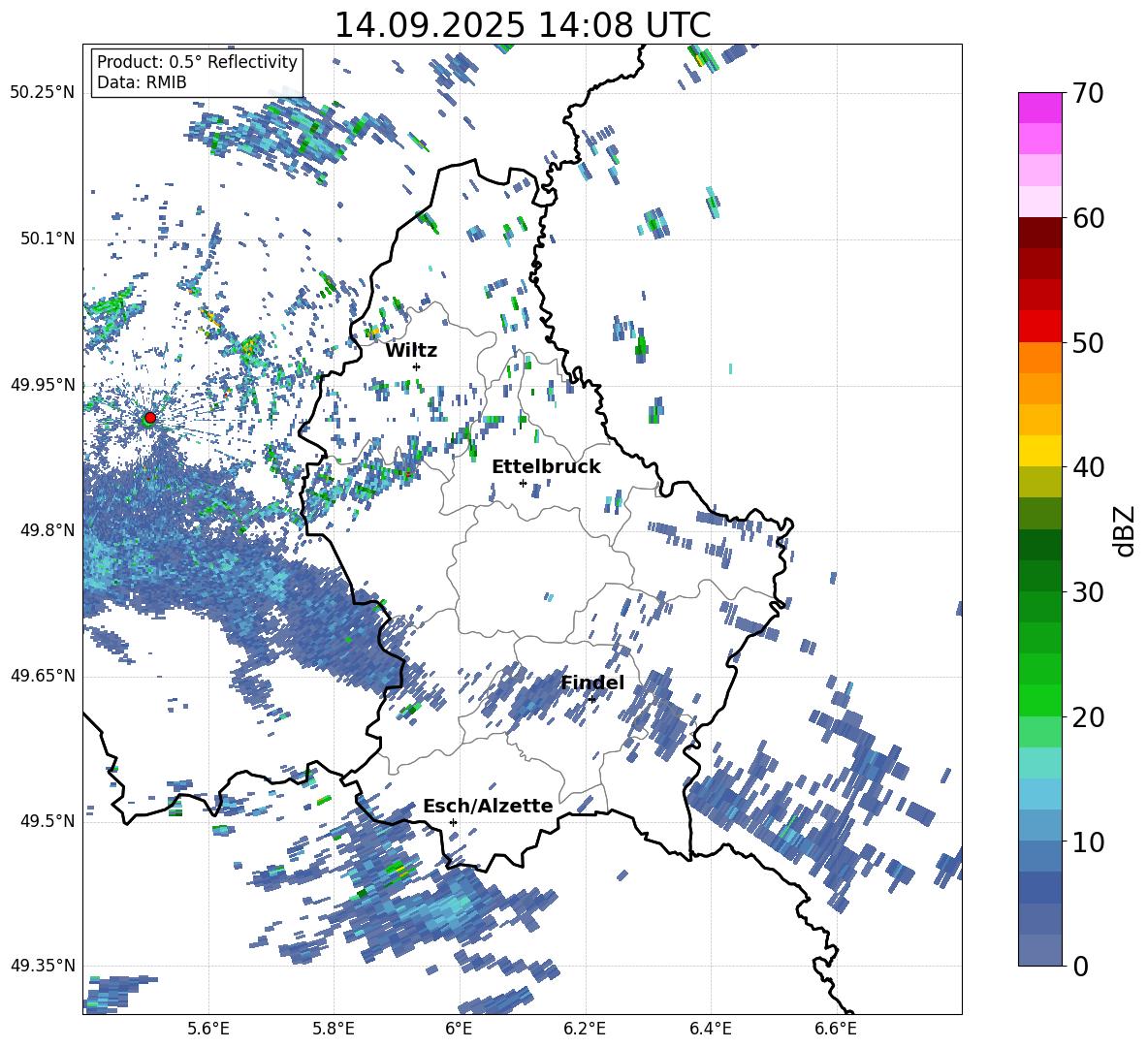Click the Wiltz city label
This screenshot has width=1148, height=1048.
411,351
